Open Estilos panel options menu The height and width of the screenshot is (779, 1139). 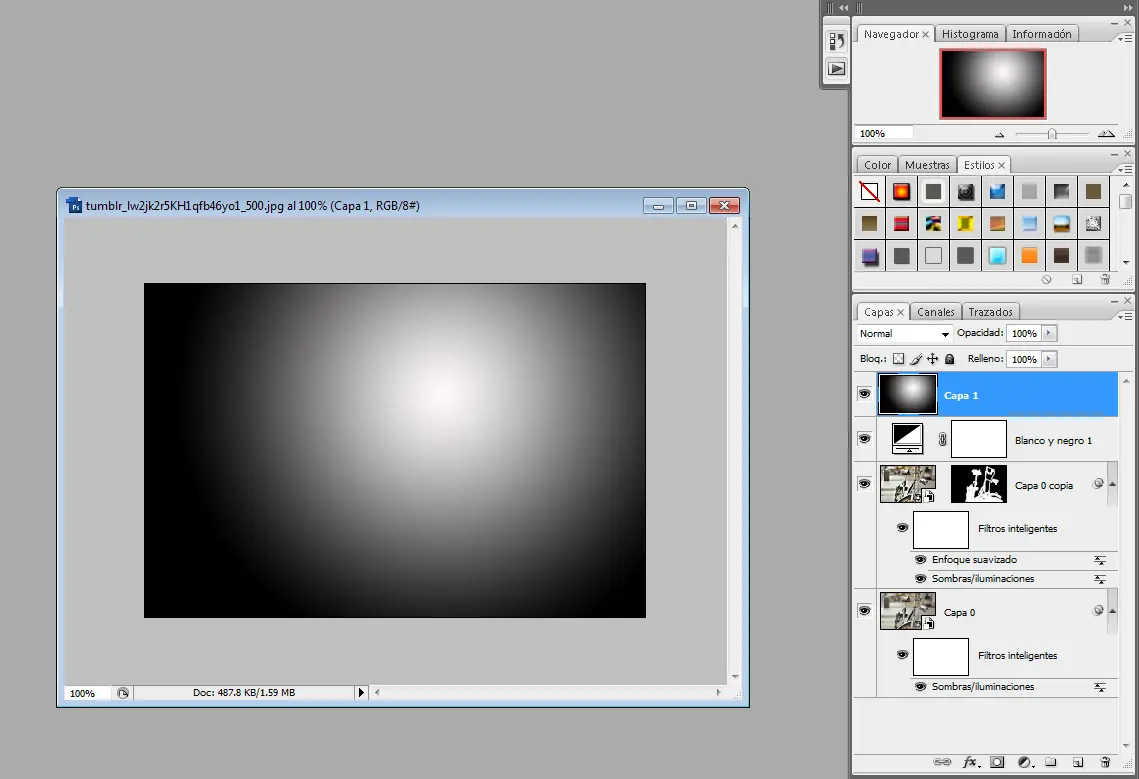[1124, 169]
